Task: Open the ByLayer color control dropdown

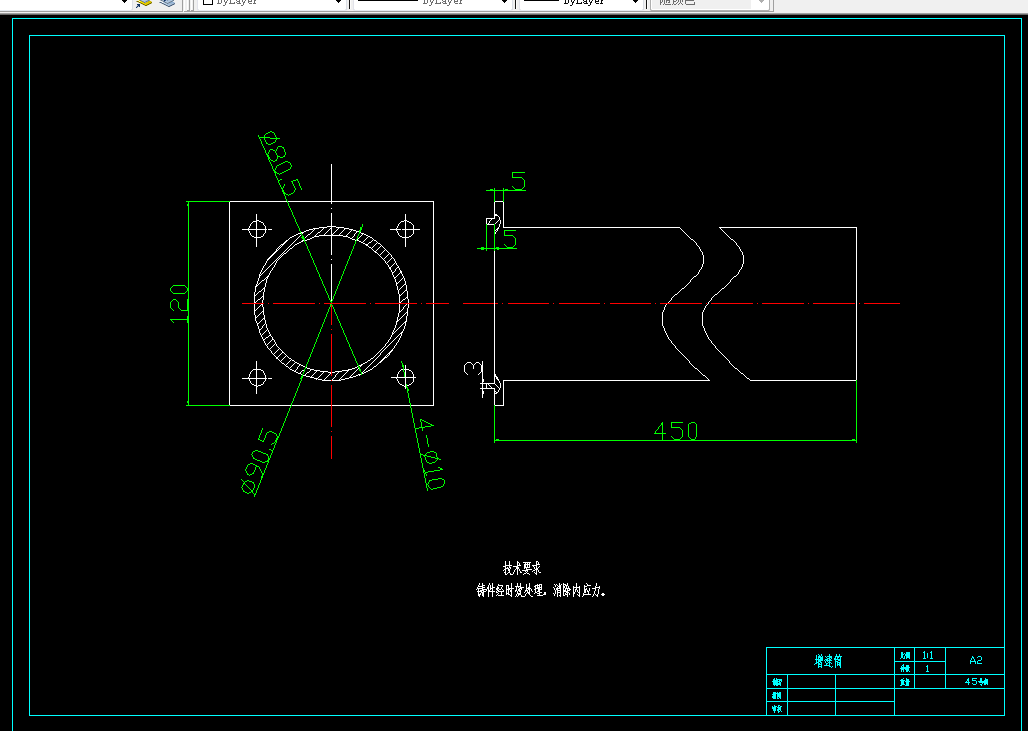Action: click(271, 3)
